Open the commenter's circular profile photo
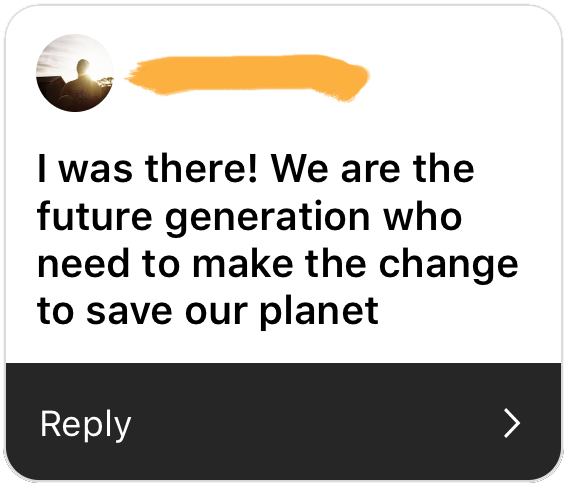 [x=75, y=73]
